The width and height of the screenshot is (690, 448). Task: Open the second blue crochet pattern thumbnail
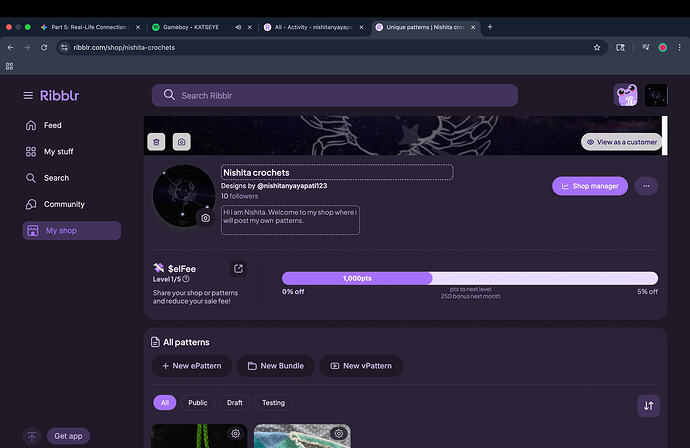click(x=302, y=436)
